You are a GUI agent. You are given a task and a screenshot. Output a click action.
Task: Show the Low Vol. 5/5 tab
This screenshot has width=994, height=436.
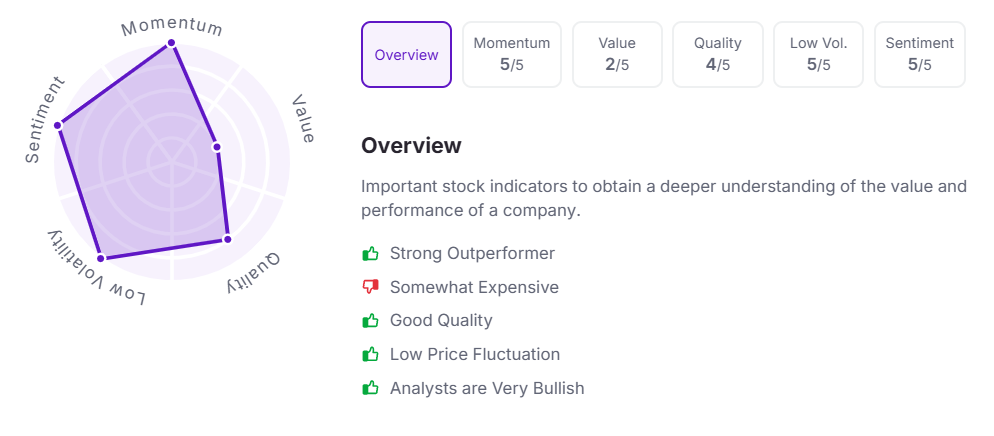(819, 55)
